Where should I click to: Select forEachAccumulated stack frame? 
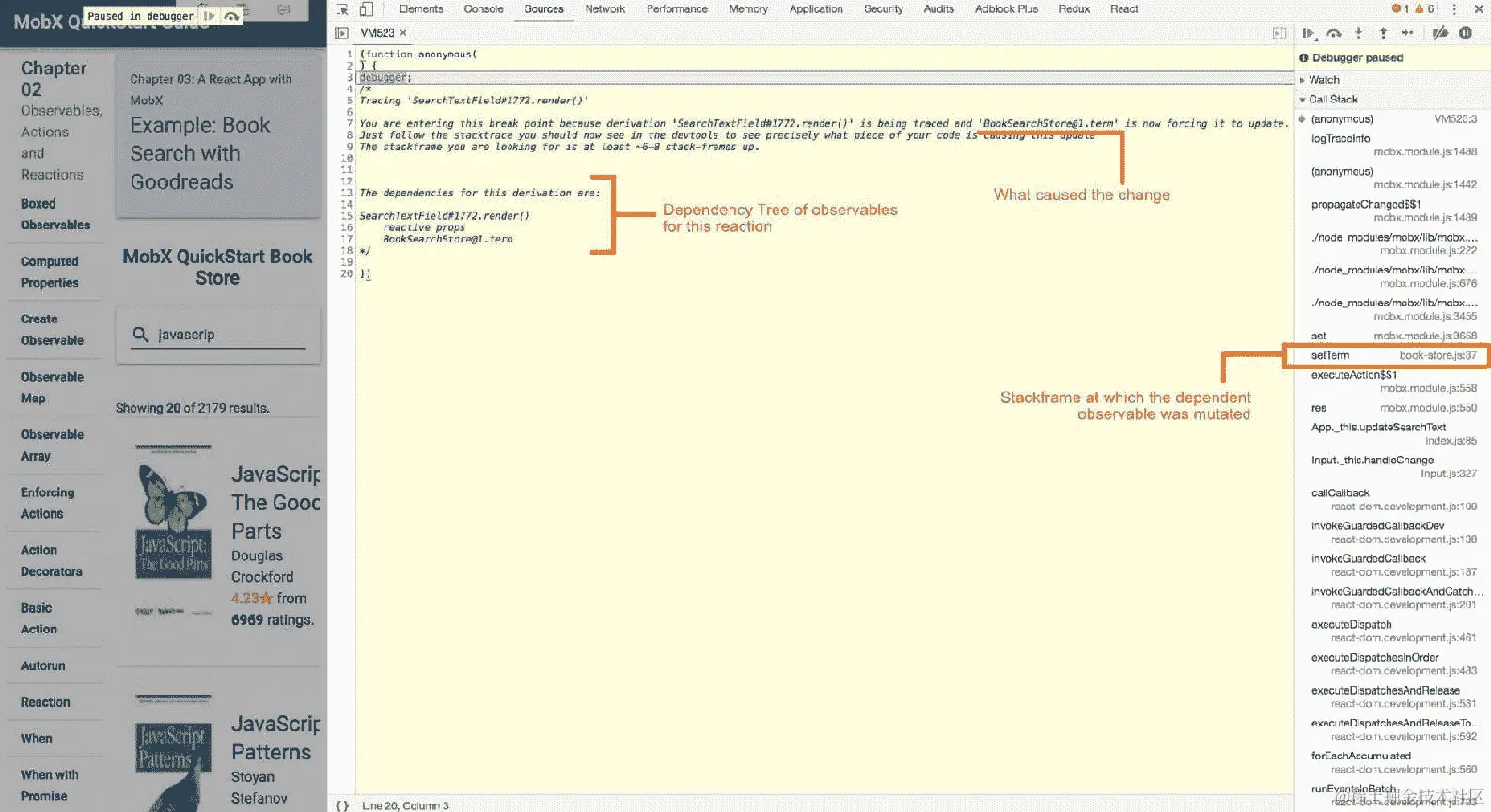1389,763
